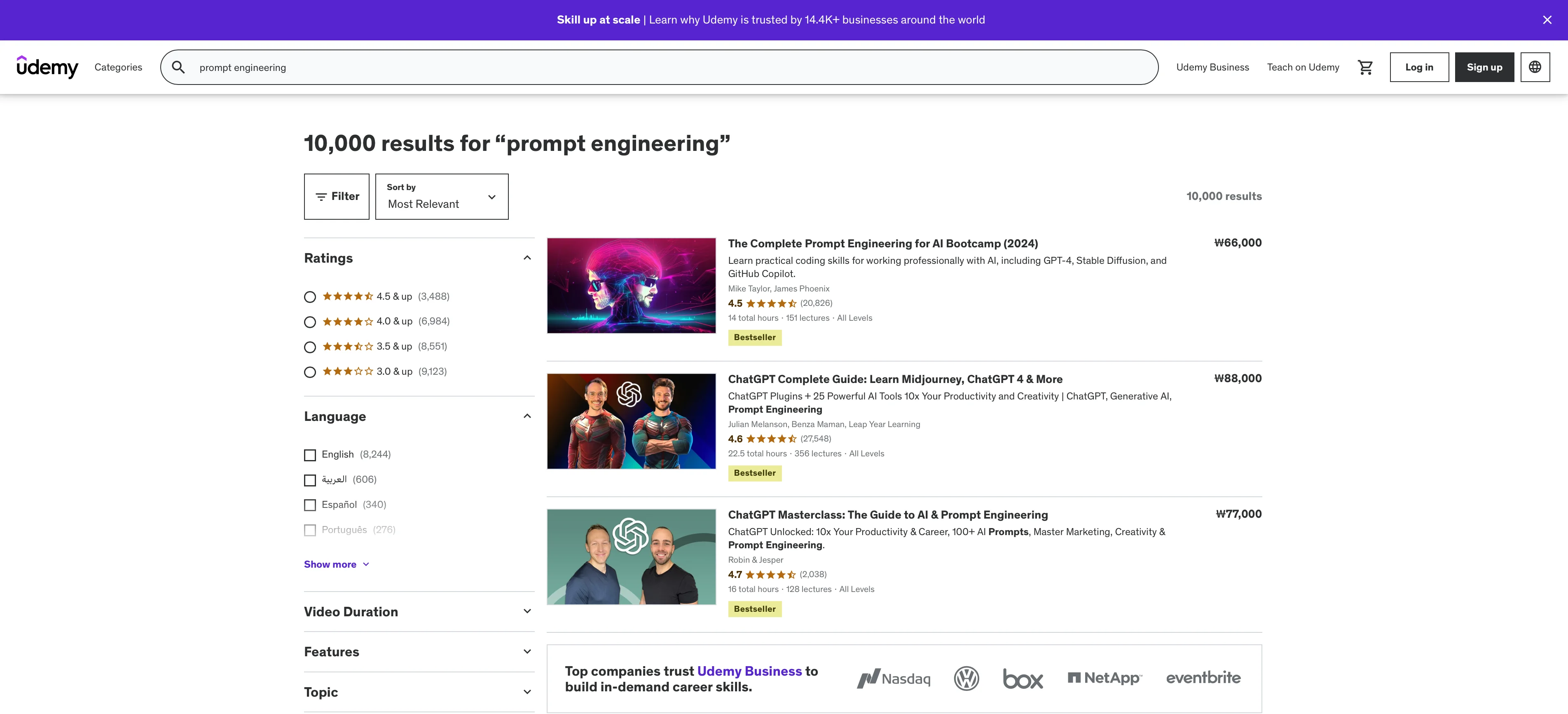Viewport: 1568px width, 714px height.
Task: Select the 4.5 & up rating filter
Action: coord(310,297)
